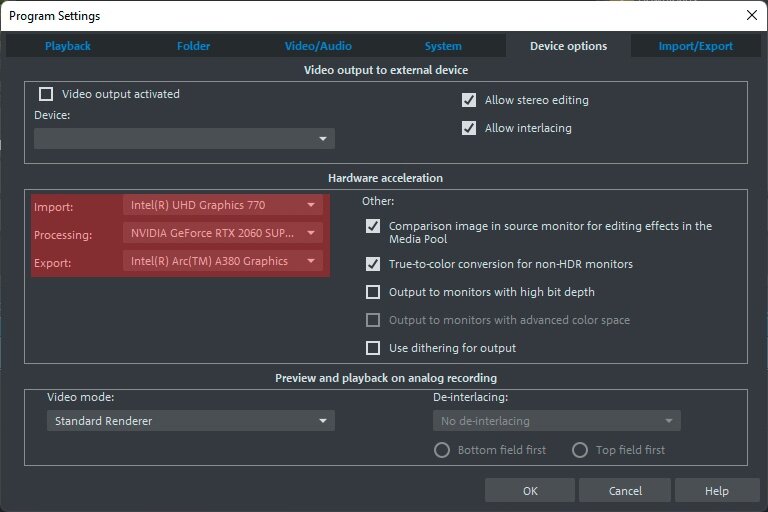This screenshot has height=512, width=768.
Task: Check Use dithering for output
Action: (x=373, y=348)
